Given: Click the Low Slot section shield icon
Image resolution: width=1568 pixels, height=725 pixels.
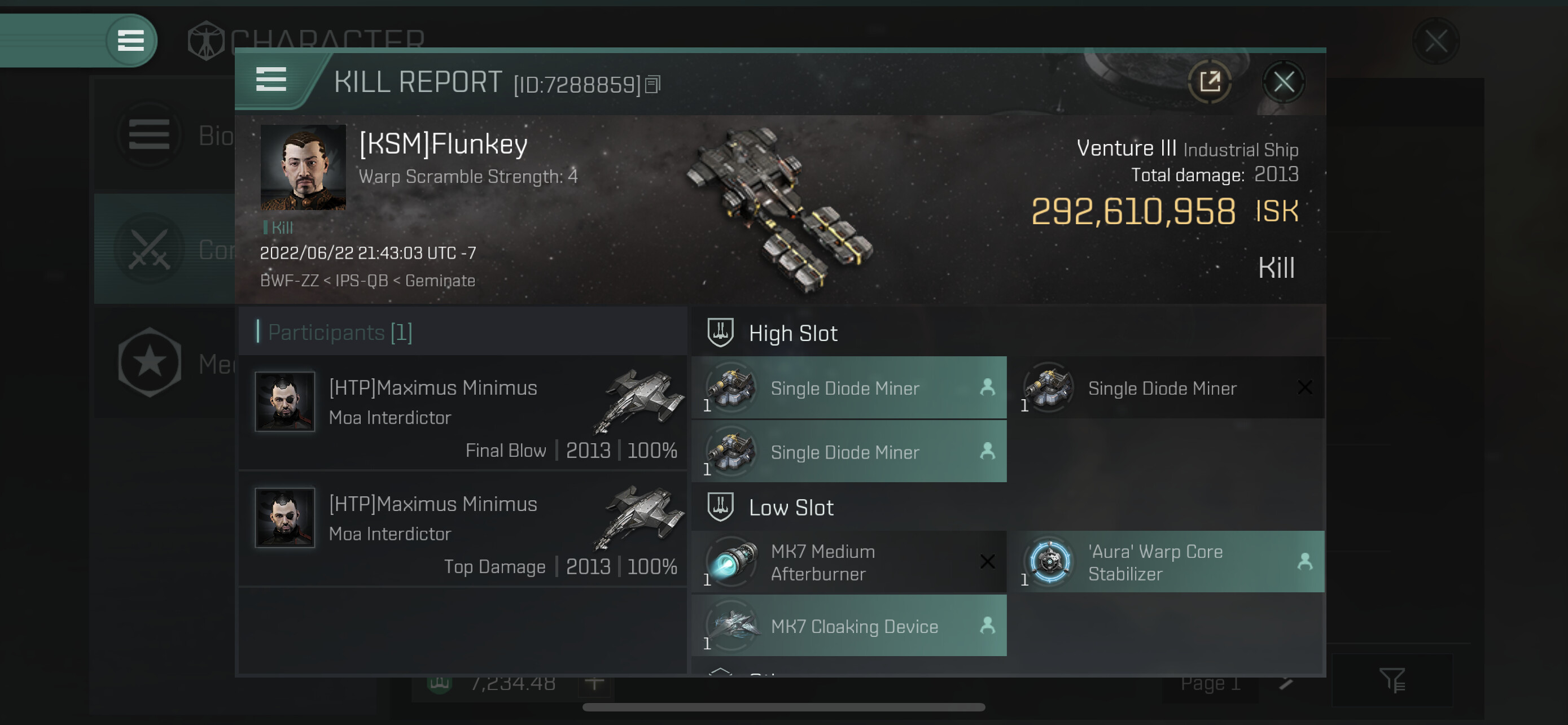Looking at the screenshot, I should coord(720,507).
